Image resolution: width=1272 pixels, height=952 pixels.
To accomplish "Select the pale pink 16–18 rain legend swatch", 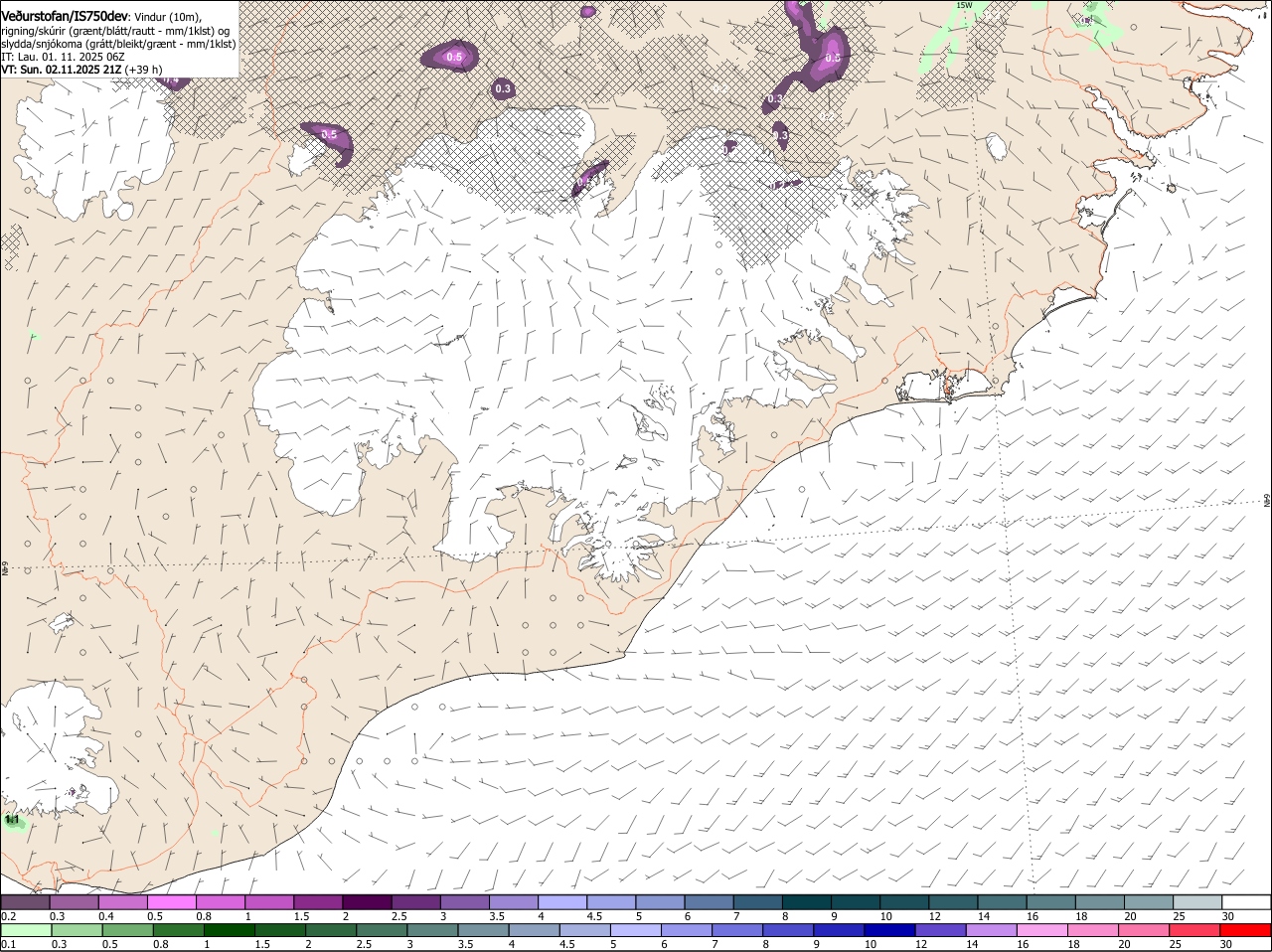I will click(x=1043, y=931).
